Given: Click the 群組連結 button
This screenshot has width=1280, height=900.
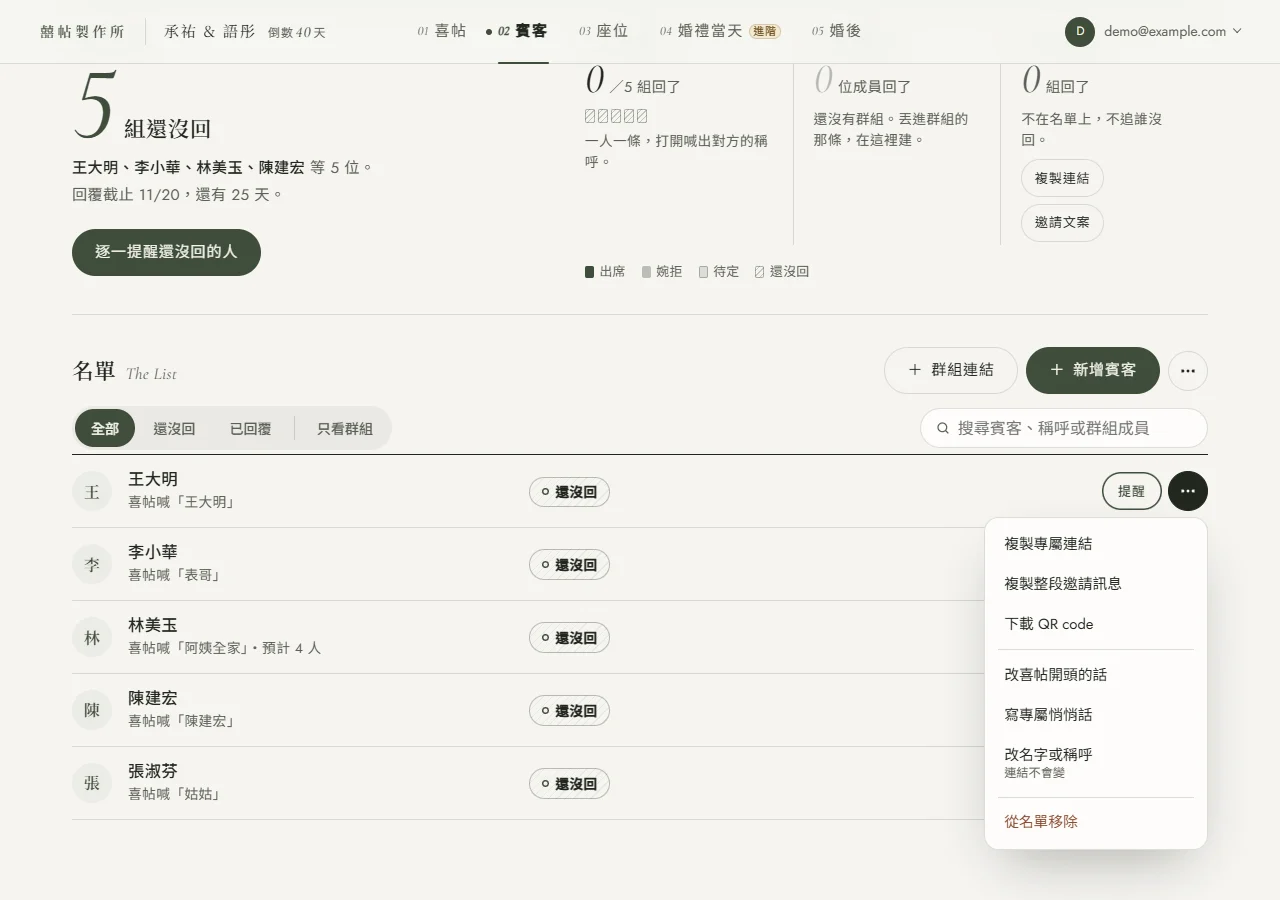Looking at the screenshot, I should click(x=951, y=370).
